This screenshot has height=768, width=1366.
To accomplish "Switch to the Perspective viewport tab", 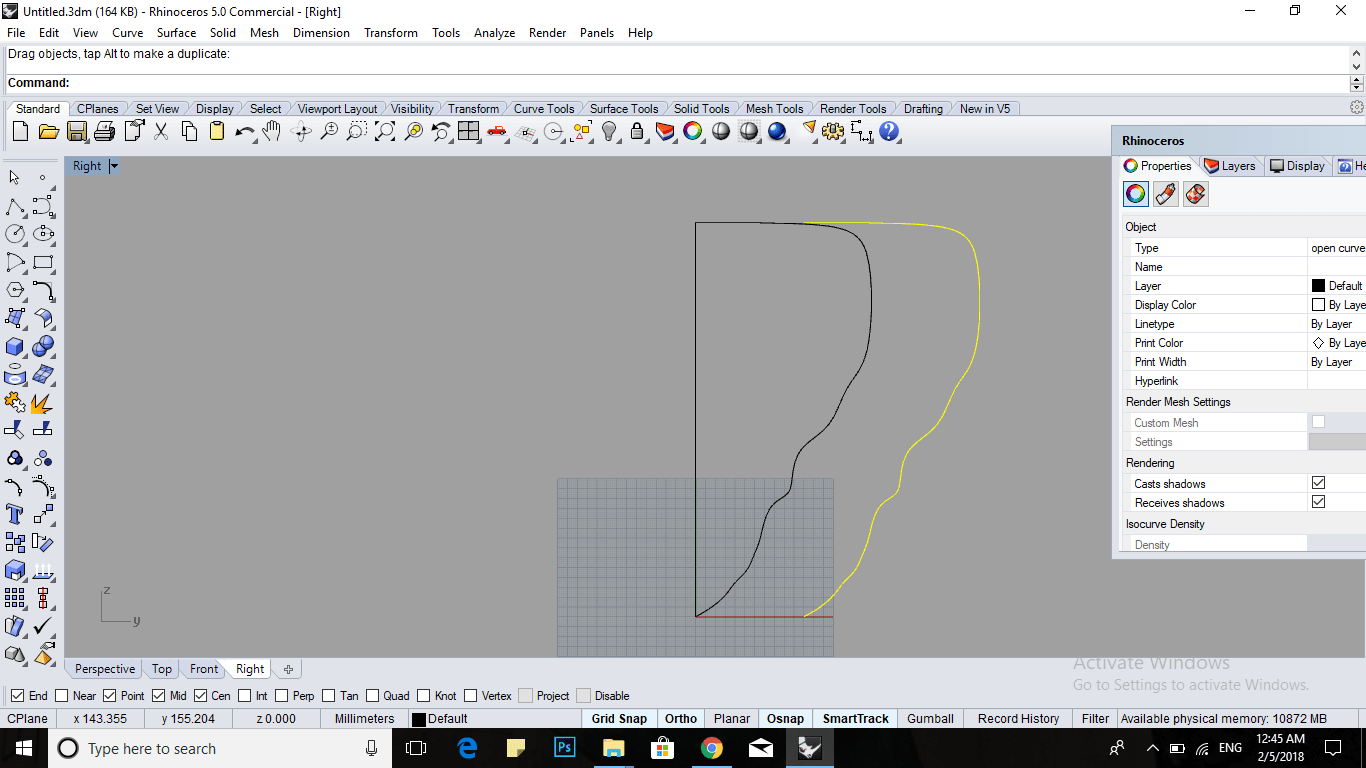I will (104, 669).
